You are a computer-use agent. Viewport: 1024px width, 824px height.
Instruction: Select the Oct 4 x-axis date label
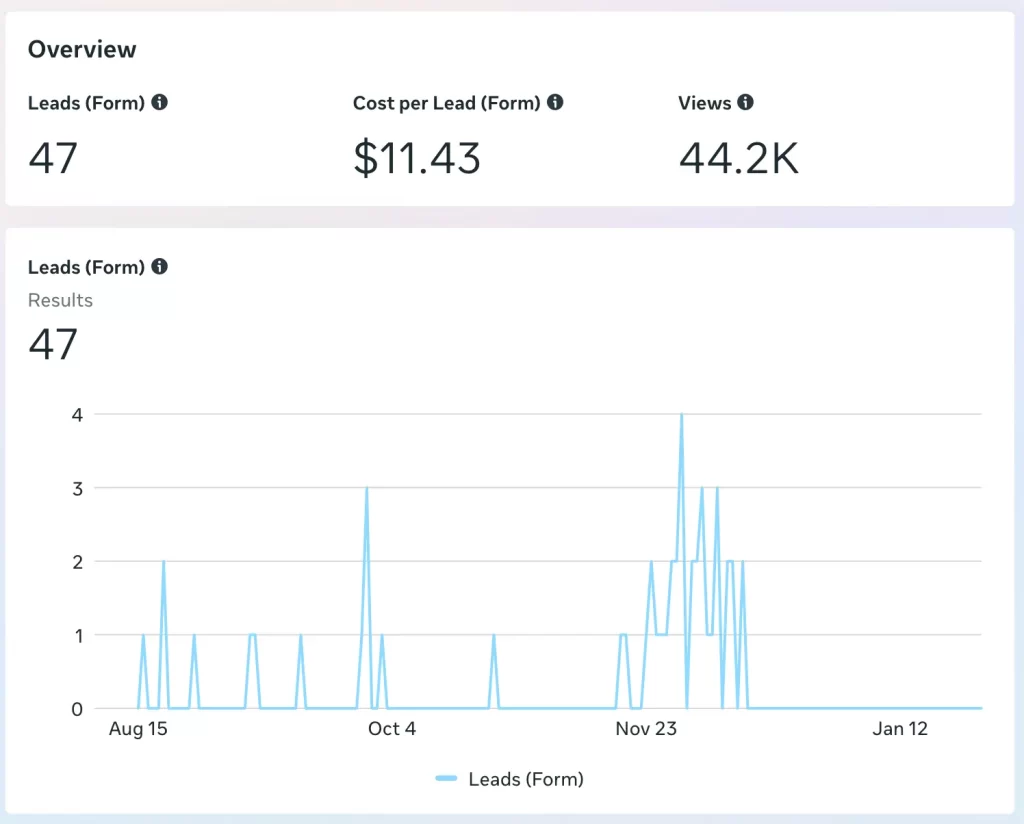coord(392,729)
